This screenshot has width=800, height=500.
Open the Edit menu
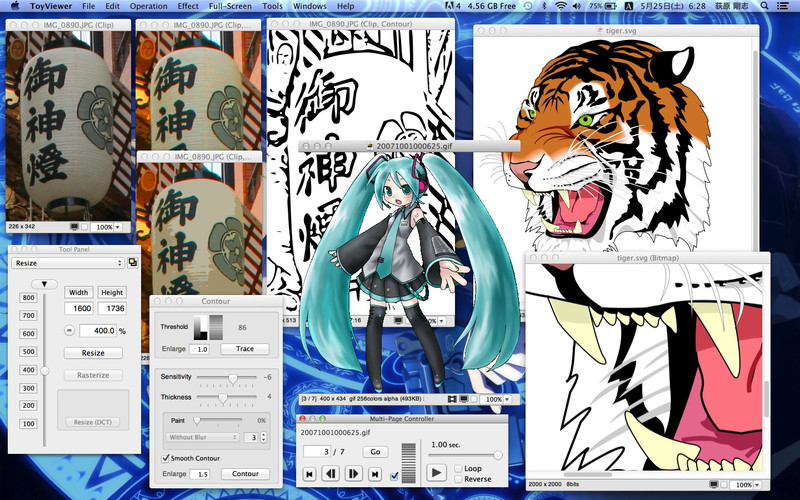tap(112, 6)
